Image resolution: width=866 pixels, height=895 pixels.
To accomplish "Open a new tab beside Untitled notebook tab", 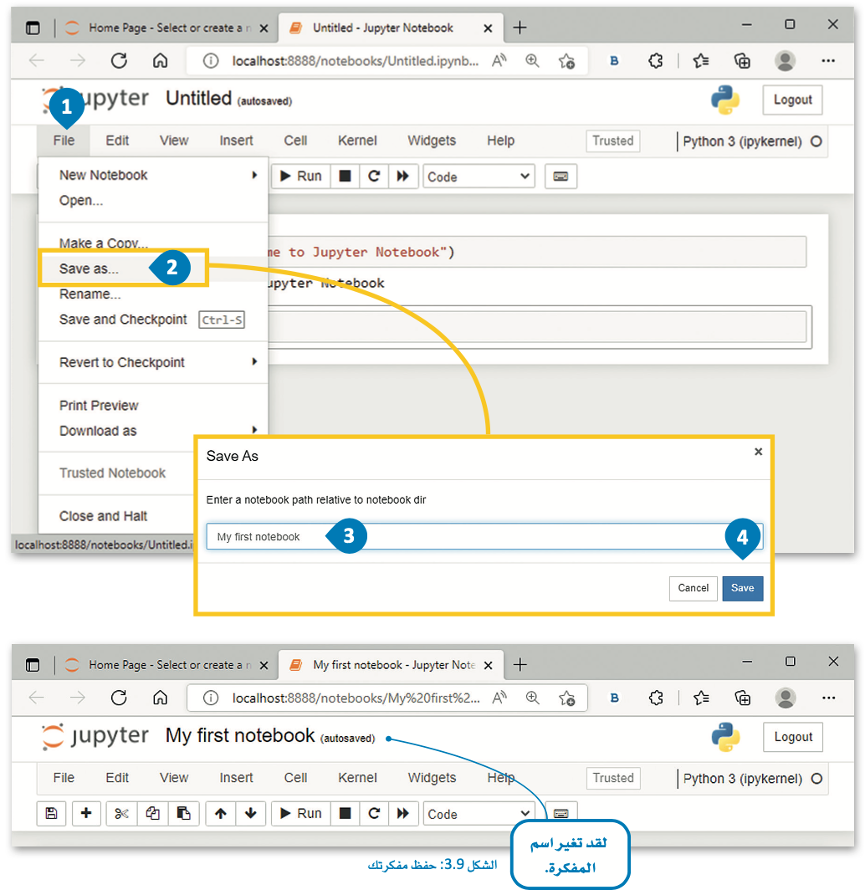I will (x=519, y=27).
